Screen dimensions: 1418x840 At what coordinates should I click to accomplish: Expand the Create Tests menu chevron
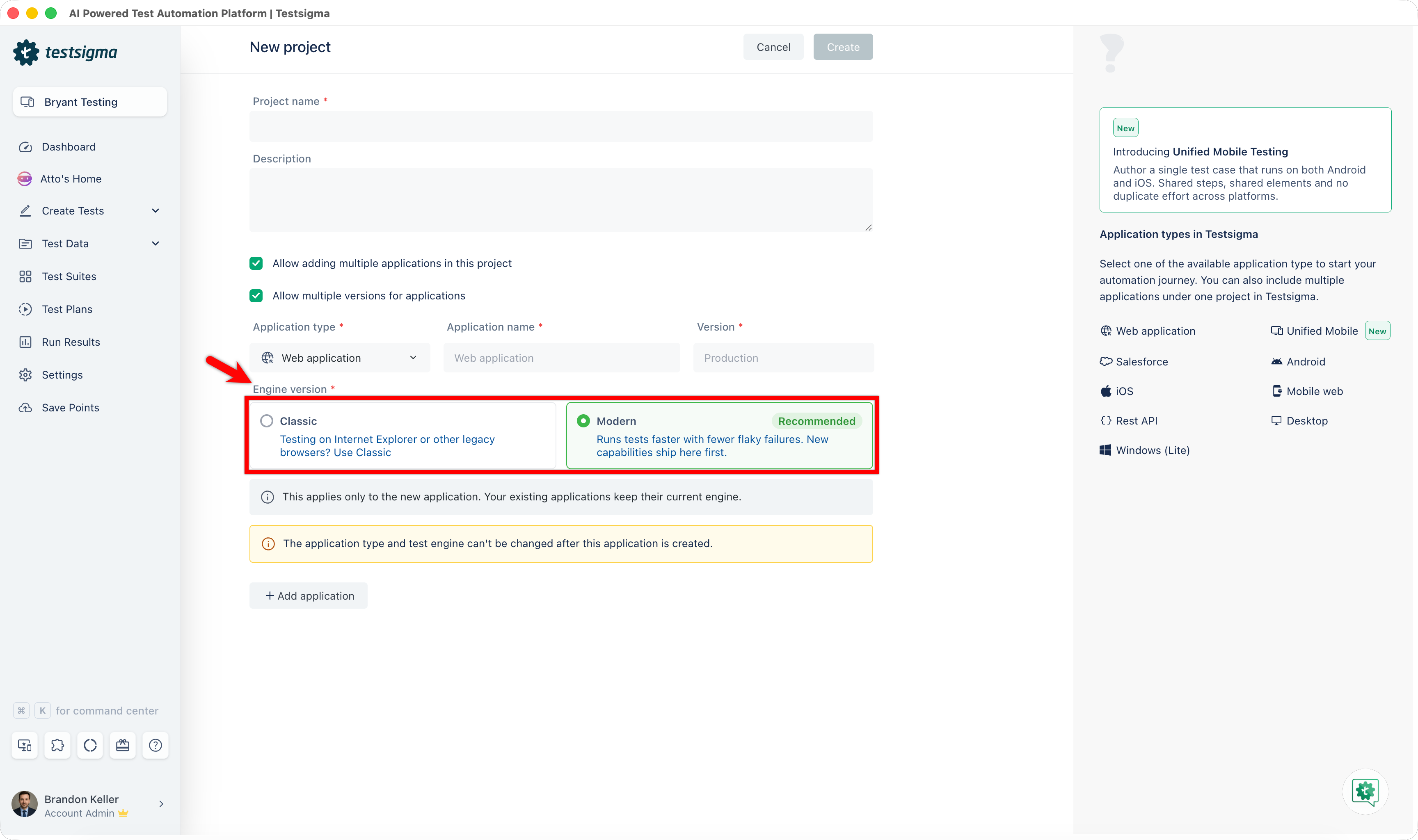click(156, 210)
